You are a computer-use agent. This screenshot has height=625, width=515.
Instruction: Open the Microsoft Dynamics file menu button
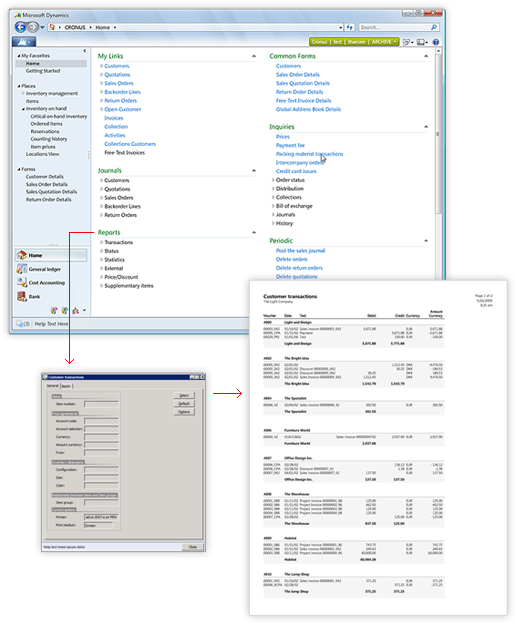24,41
